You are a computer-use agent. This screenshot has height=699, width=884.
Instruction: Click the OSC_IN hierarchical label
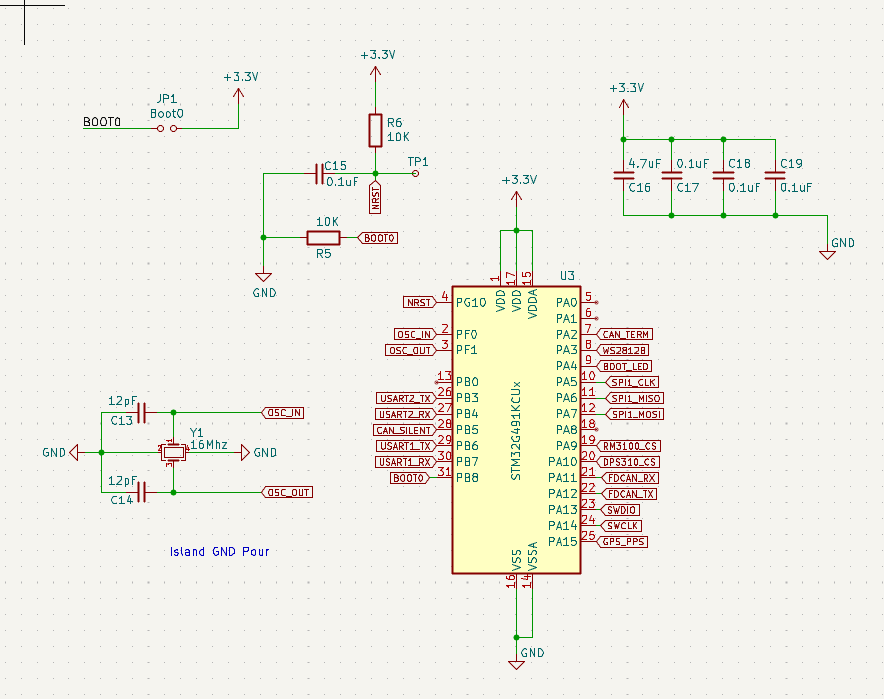(284, 412)
